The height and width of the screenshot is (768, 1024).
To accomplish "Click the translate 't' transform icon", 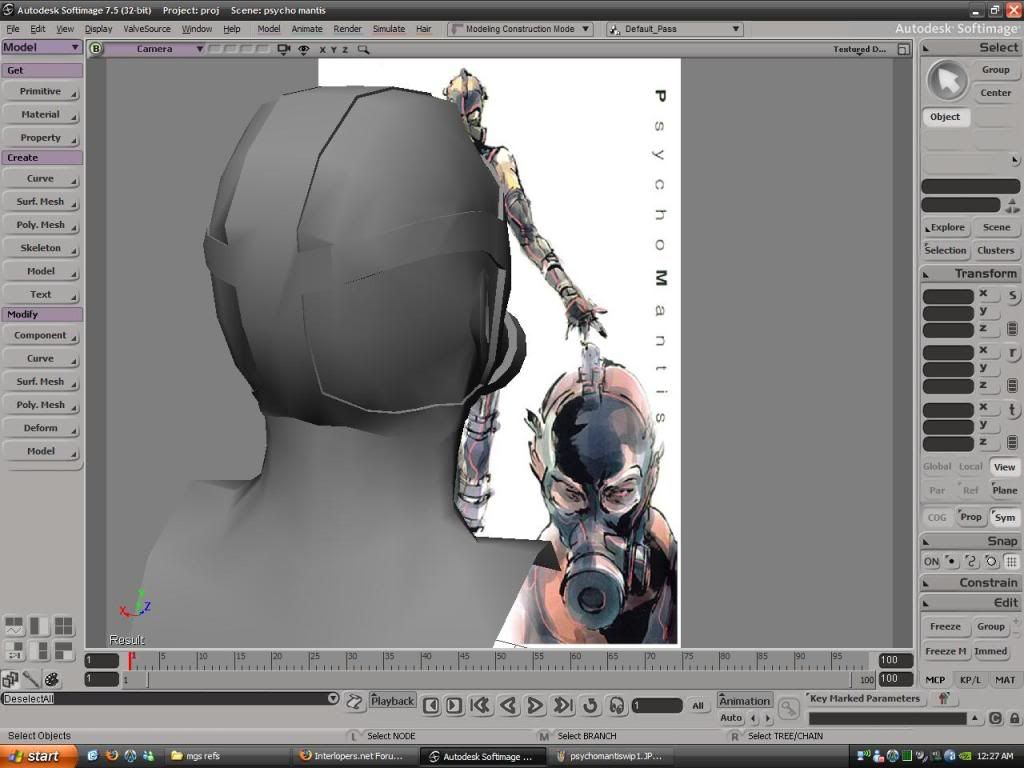I will point(1012,410).
